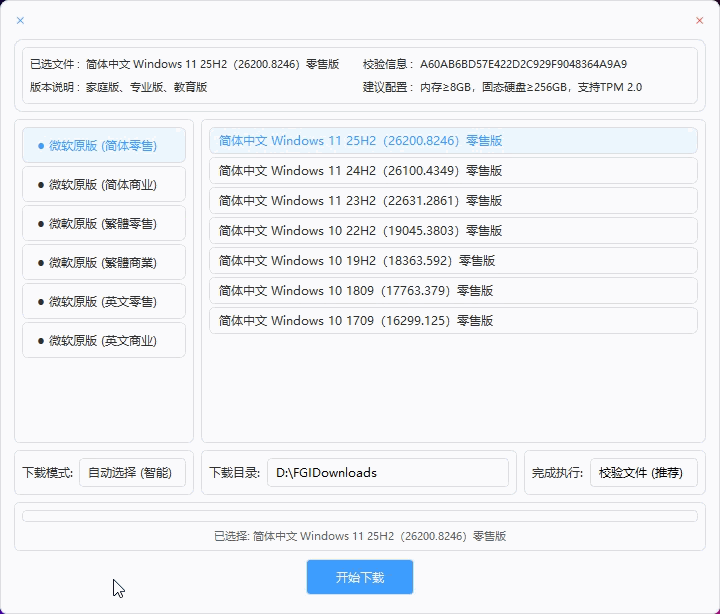Switch to 微软原版 (英文商业) category

tap(104, 341)
